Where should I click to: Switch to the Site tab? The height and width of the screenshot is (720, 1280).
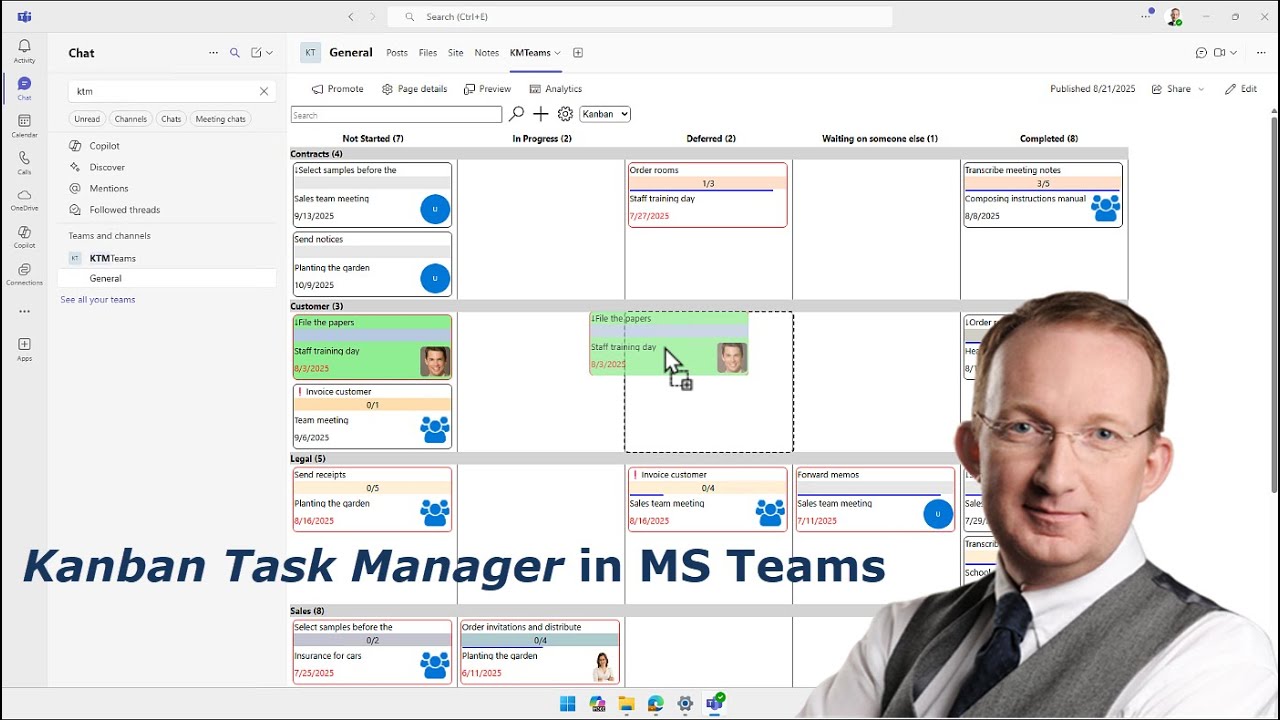click(x=456, y=53)
